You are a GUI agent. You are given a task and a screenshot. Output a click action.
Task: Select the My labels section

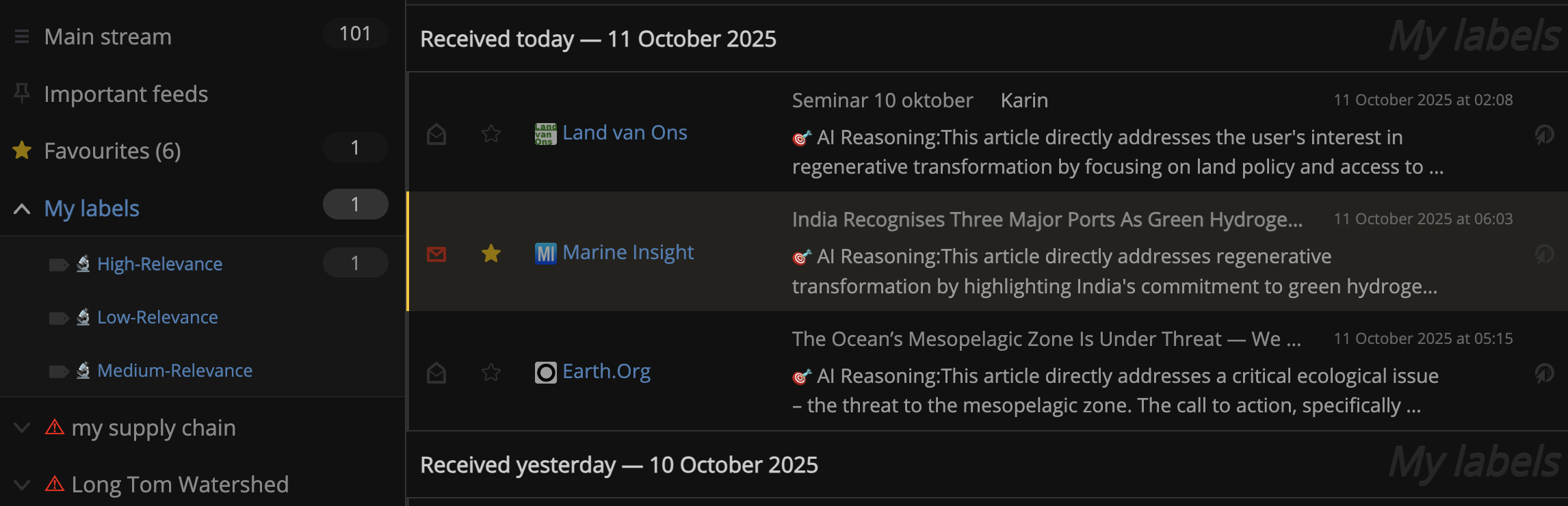(x=92, y=208)
